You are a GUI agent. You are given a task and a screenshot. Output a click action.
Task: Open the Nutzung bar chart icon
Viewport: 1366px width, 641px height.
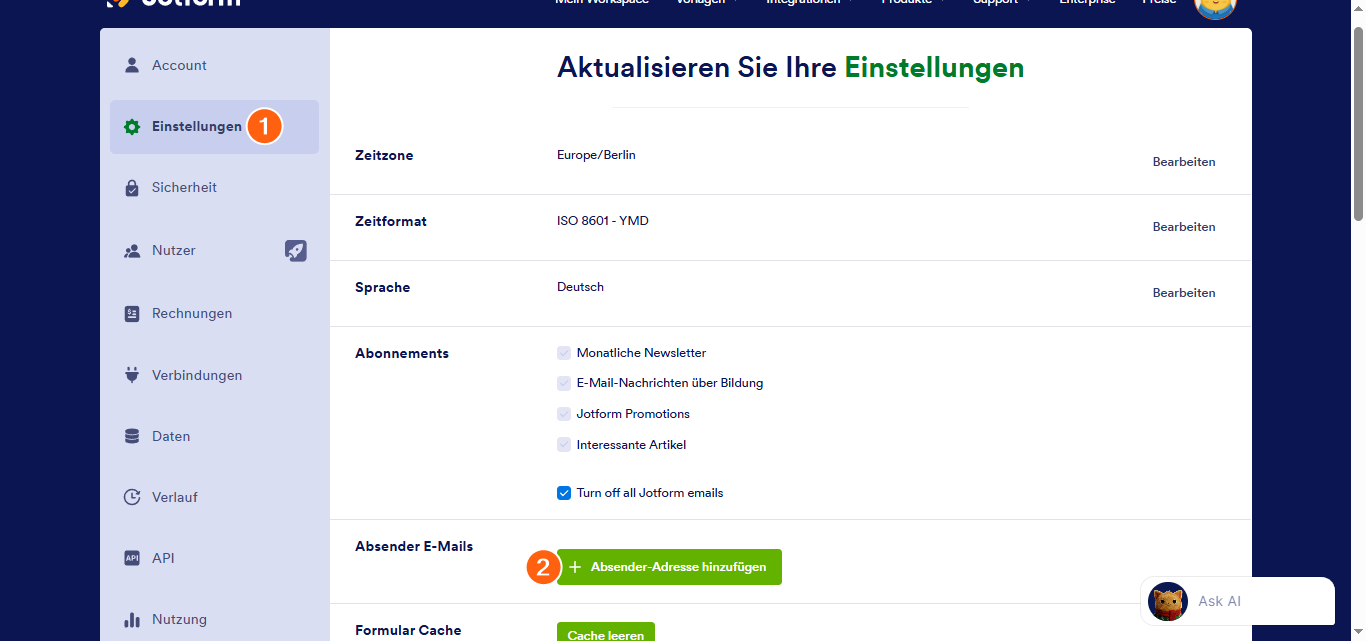(x=131, y=619)
